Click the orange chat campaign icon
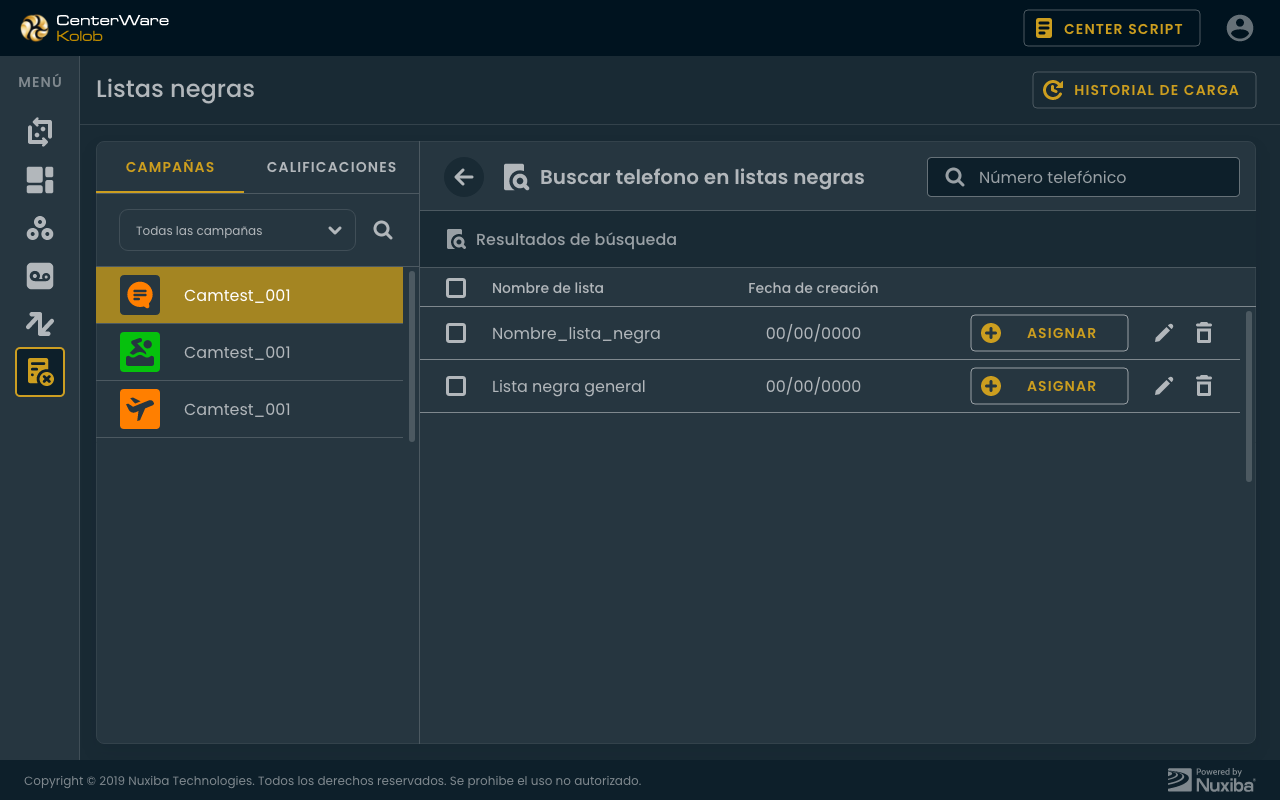The image size is (1280, 800). click(140, 295)
